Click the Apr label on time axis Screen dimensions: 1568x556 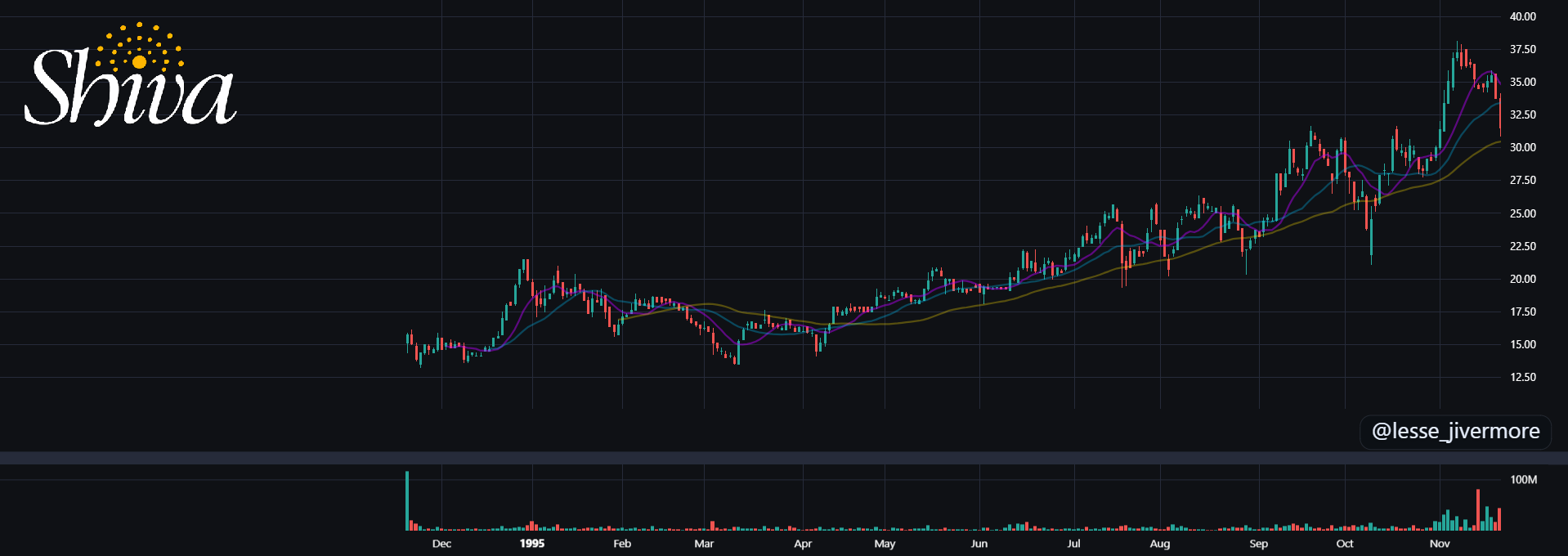[x=803, y=543]
